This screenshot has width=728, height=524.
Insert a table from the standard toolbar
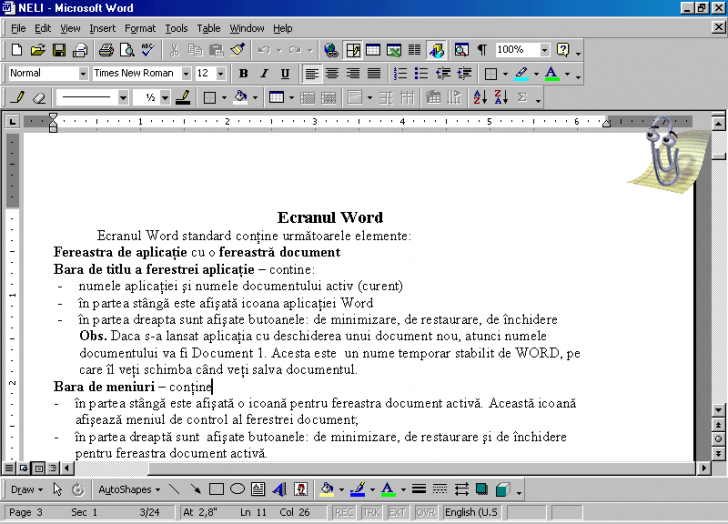373,50
